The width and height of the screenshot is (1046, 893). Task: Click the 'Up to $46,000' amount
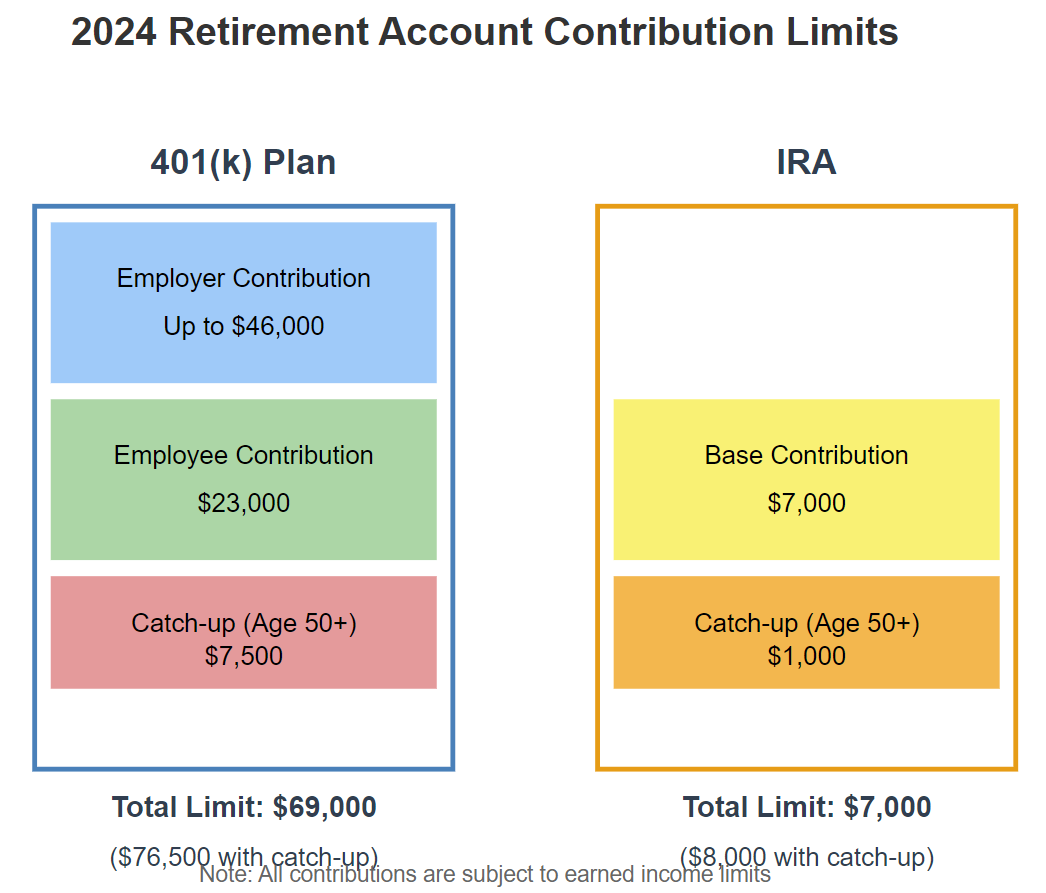(x=243, y=326)
